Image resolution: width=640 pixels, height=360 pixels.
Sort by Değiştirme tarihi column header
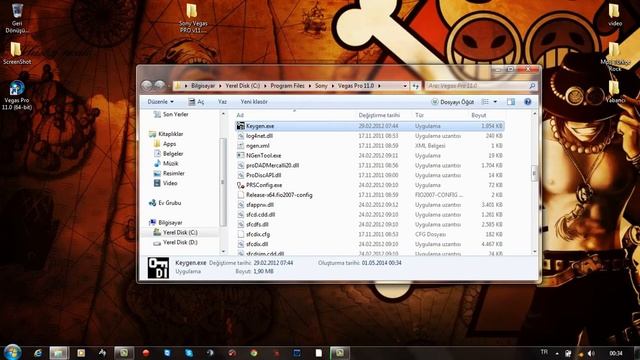click(x=379, y=116)
